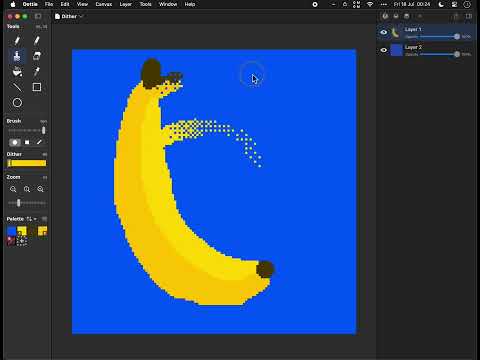Open the Help menu
Screen dimensions: 480x360
(190, 4)
